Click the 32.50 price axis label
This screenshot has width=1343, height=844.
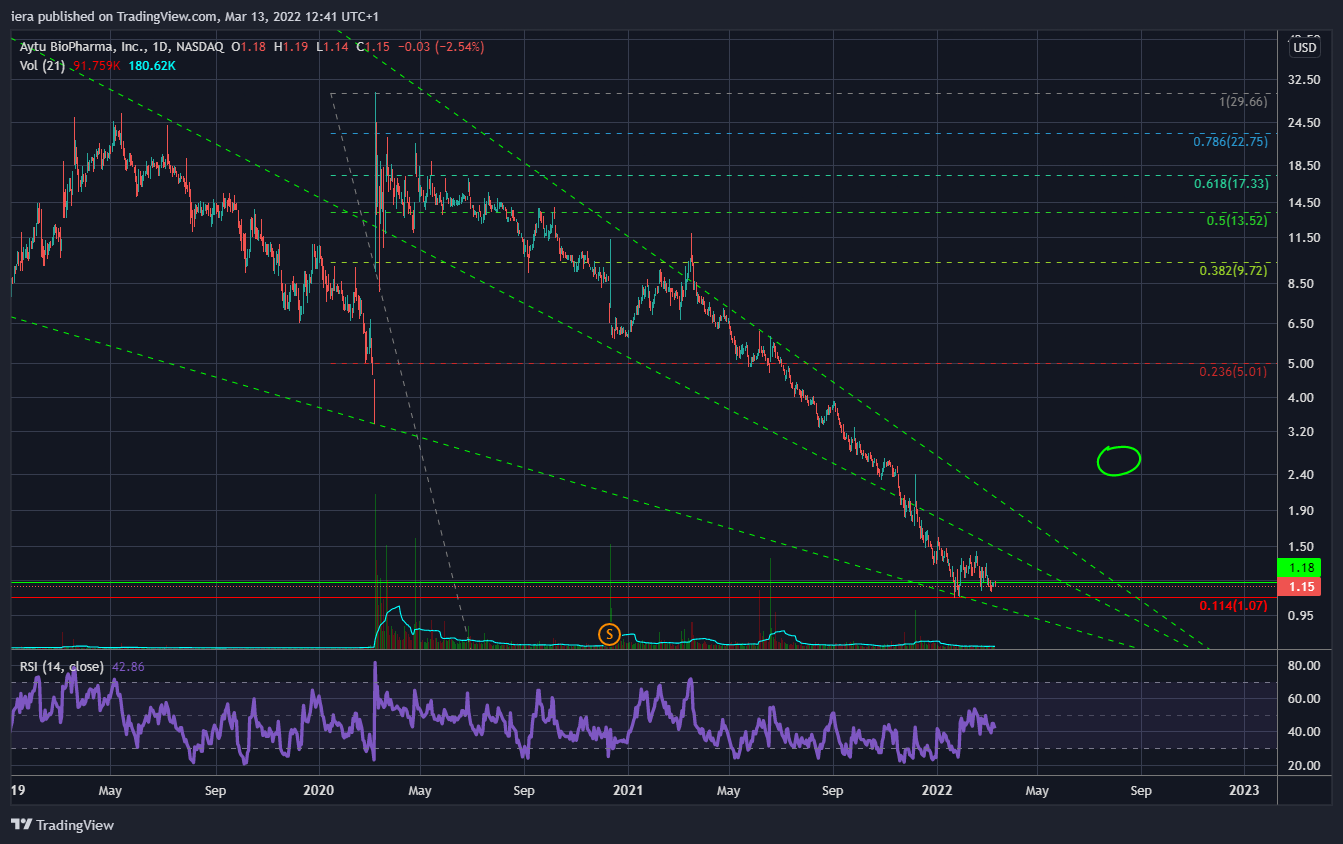point(1305,79)
